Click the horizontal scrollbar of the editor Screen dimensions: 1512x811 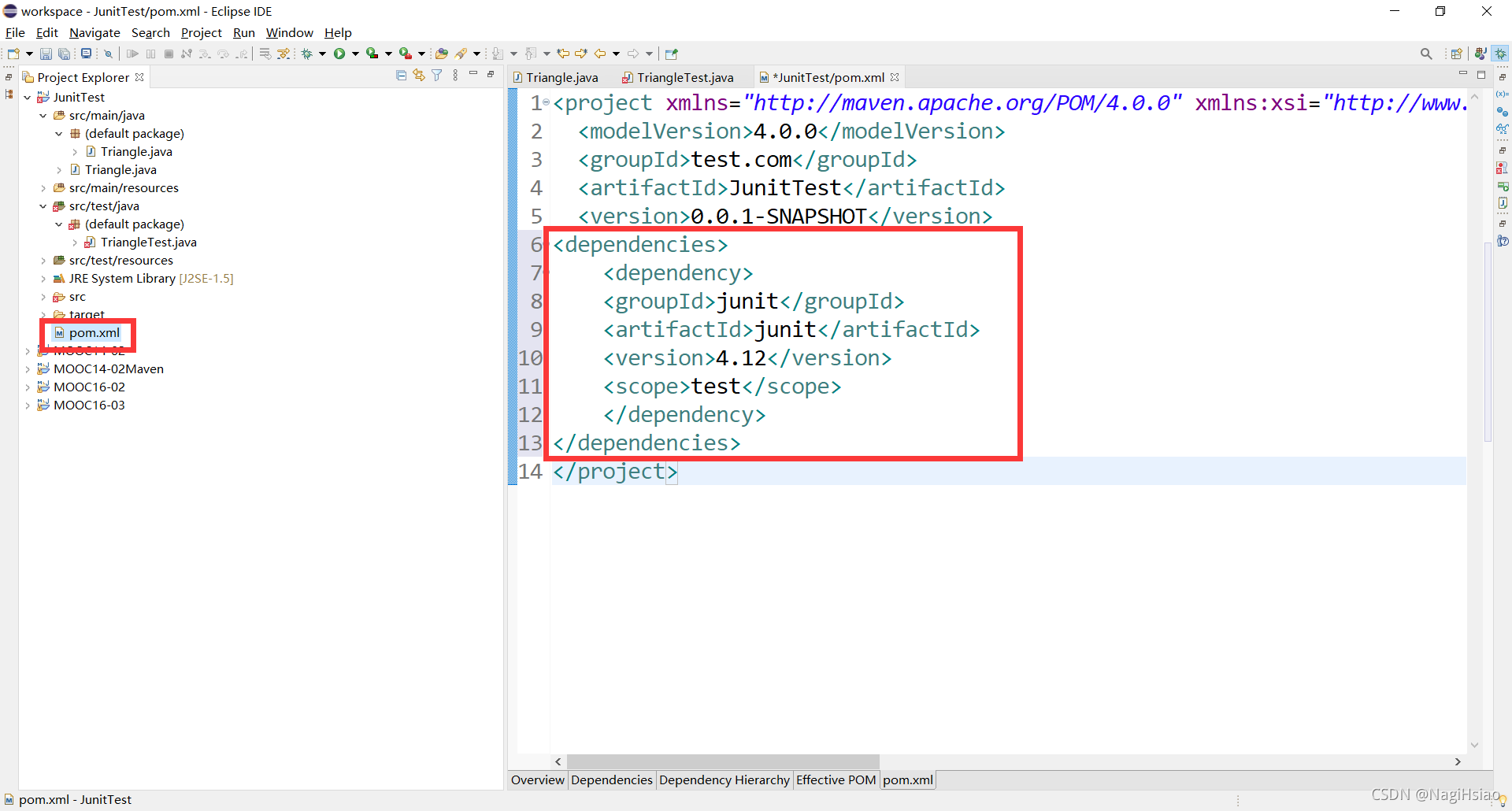pyautogui.click(x=722, y=761)
